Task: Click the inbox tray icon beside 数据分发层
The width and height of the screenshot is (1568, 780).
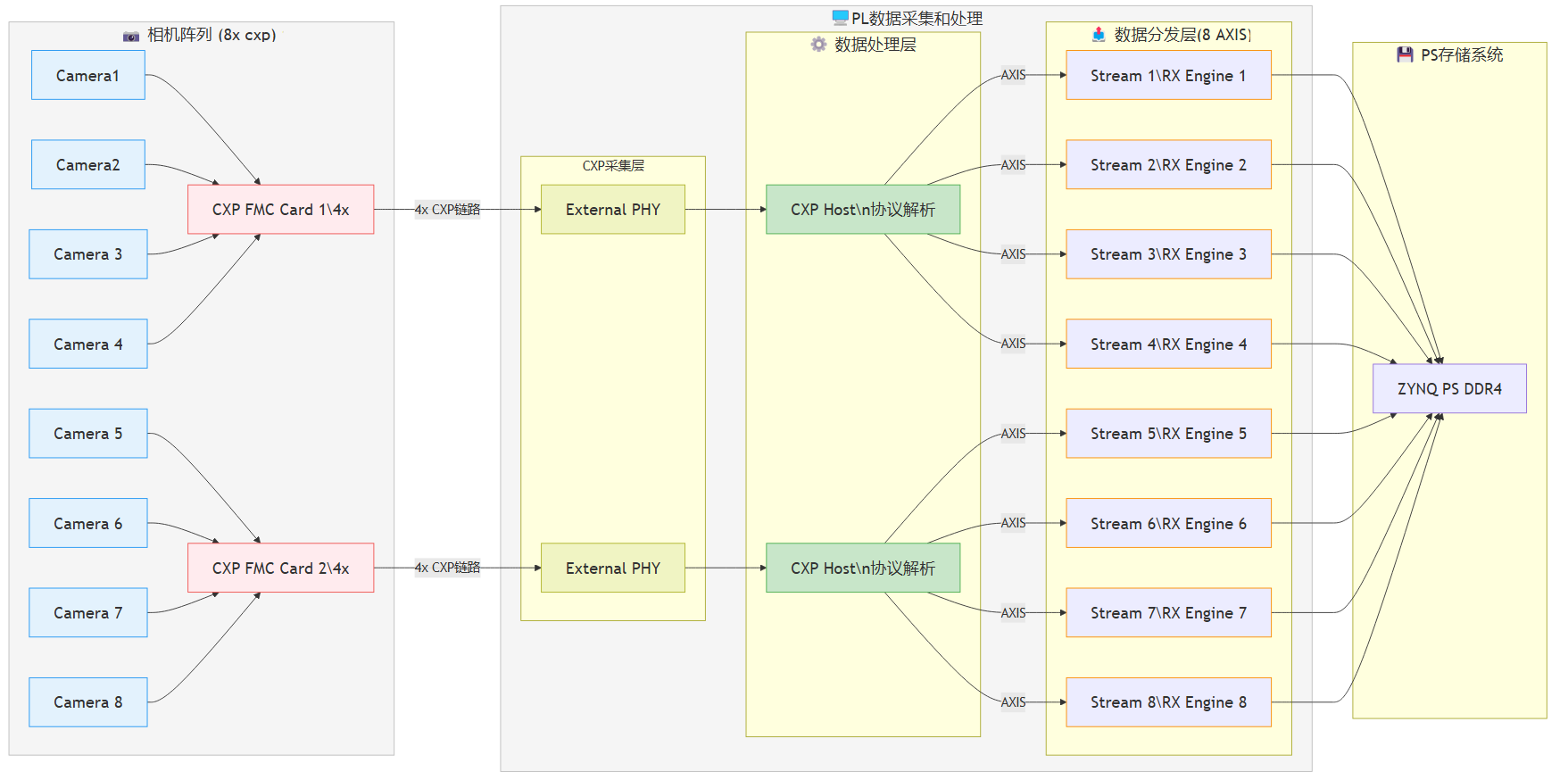Action: coord(1099,35)
